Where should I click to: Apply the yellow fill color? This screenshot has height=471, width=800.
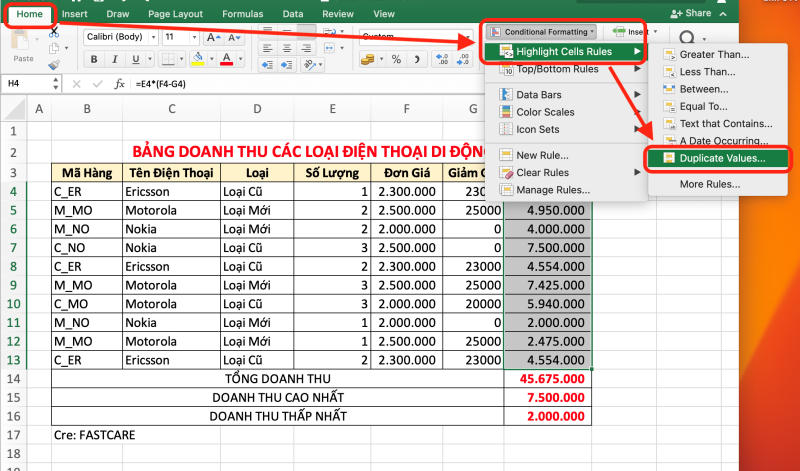198,59
